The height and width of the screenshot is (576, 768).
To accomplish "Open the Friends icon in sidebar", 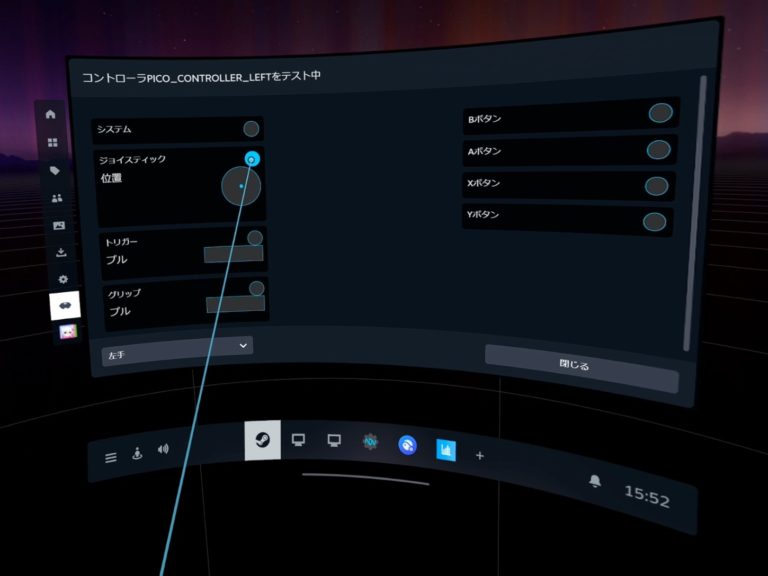I will coord(56,198).
